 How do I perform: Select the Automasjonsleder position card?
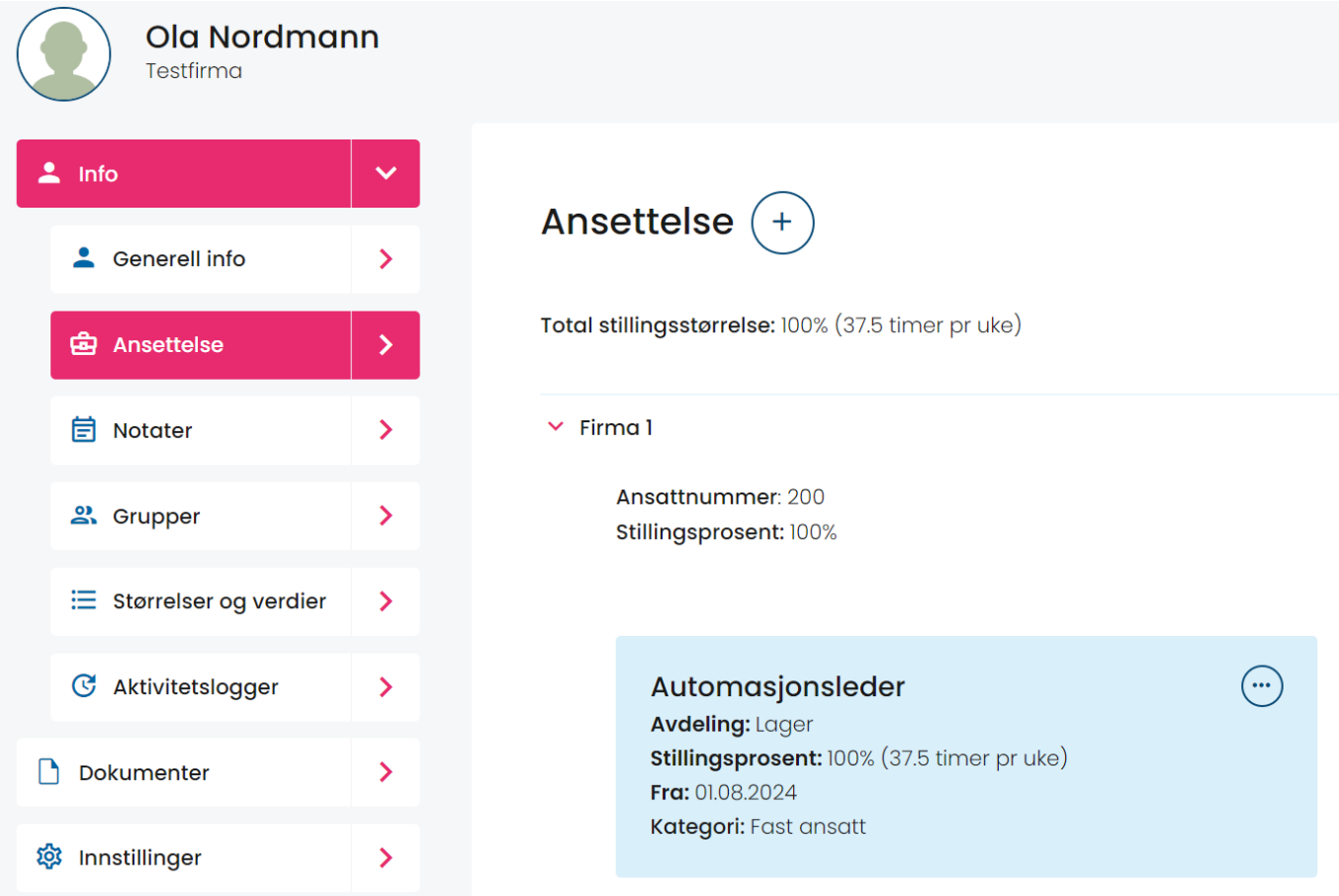(x=966, y=757)
